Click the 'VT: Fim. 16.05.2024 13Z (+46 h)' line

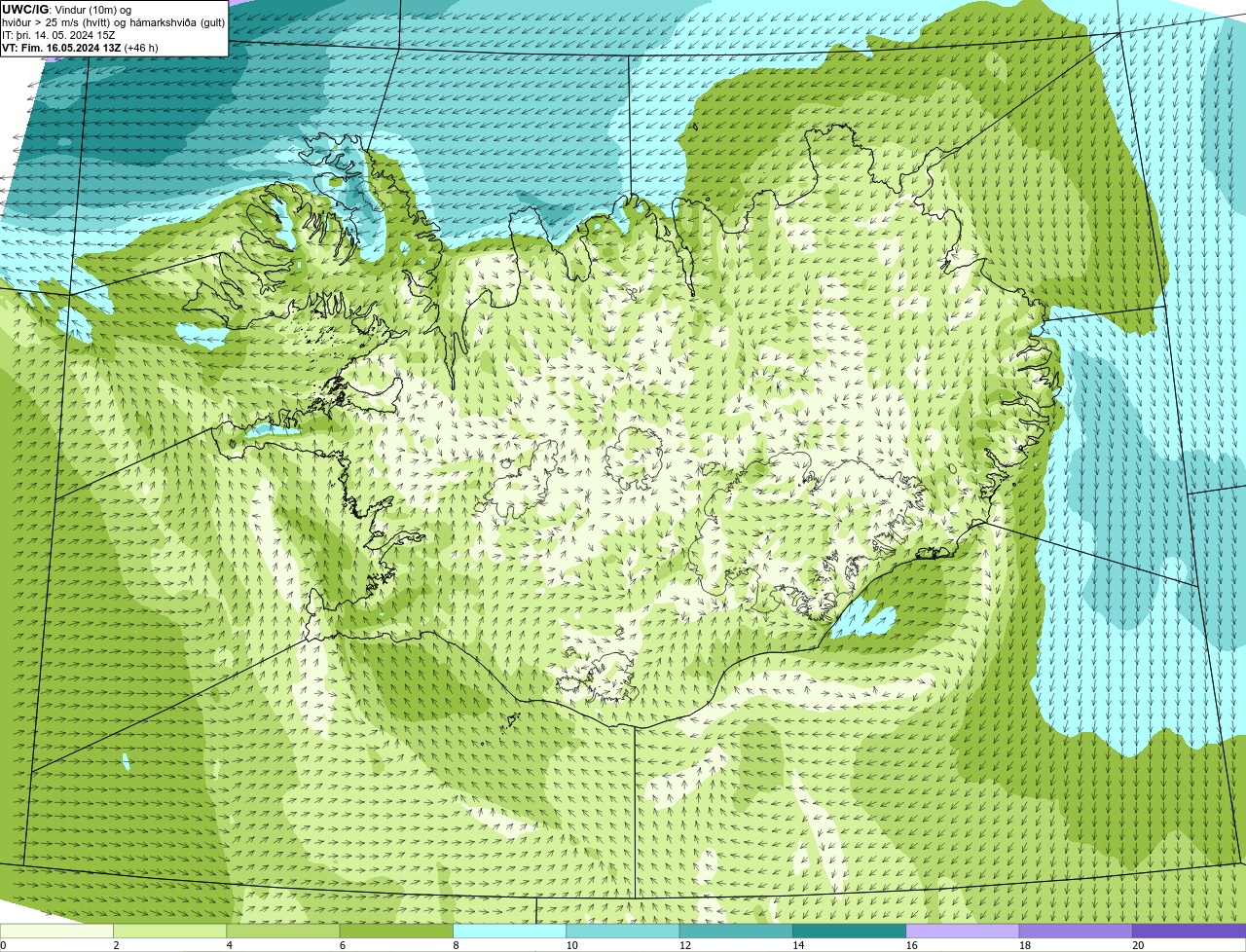tap(80, 48)
